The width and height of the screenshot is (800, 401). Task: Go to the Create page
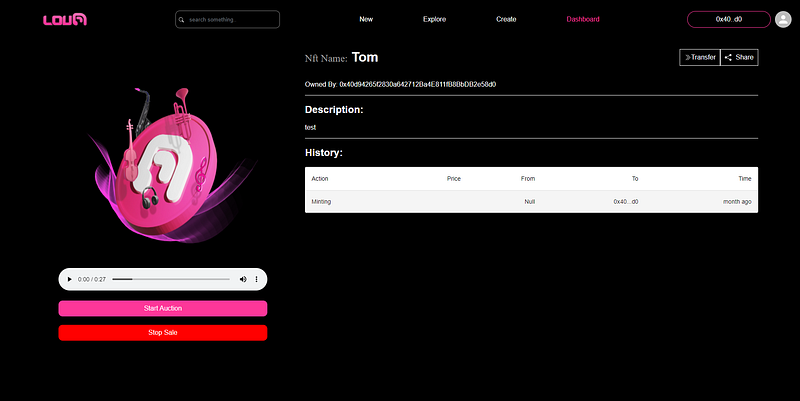pyautogui.click(x=506, y=19)
